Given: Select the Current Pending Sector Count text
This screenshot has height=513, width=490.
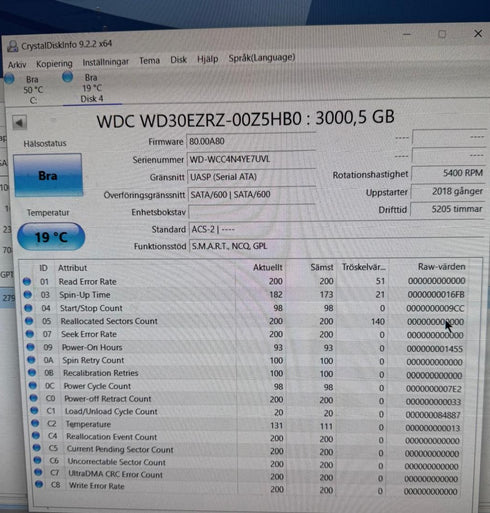Looking at the screenshot, I should [x=120, y=449].
